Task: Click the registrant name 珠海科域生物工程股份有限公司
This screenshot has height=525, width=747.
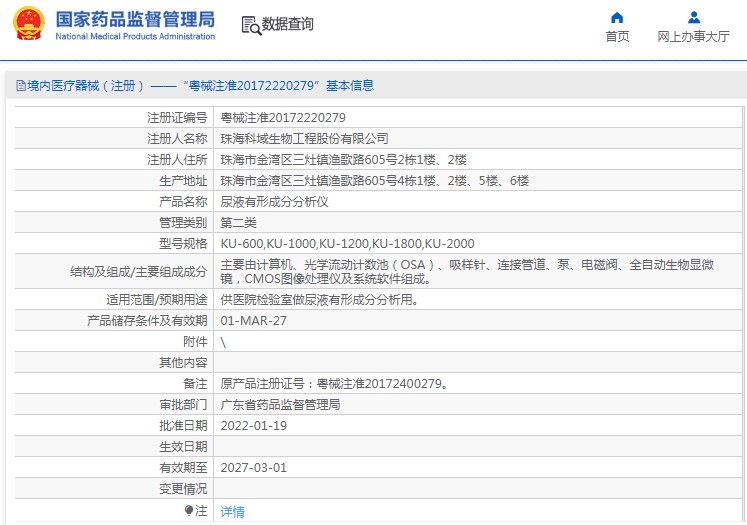Action: click(304, 138)
